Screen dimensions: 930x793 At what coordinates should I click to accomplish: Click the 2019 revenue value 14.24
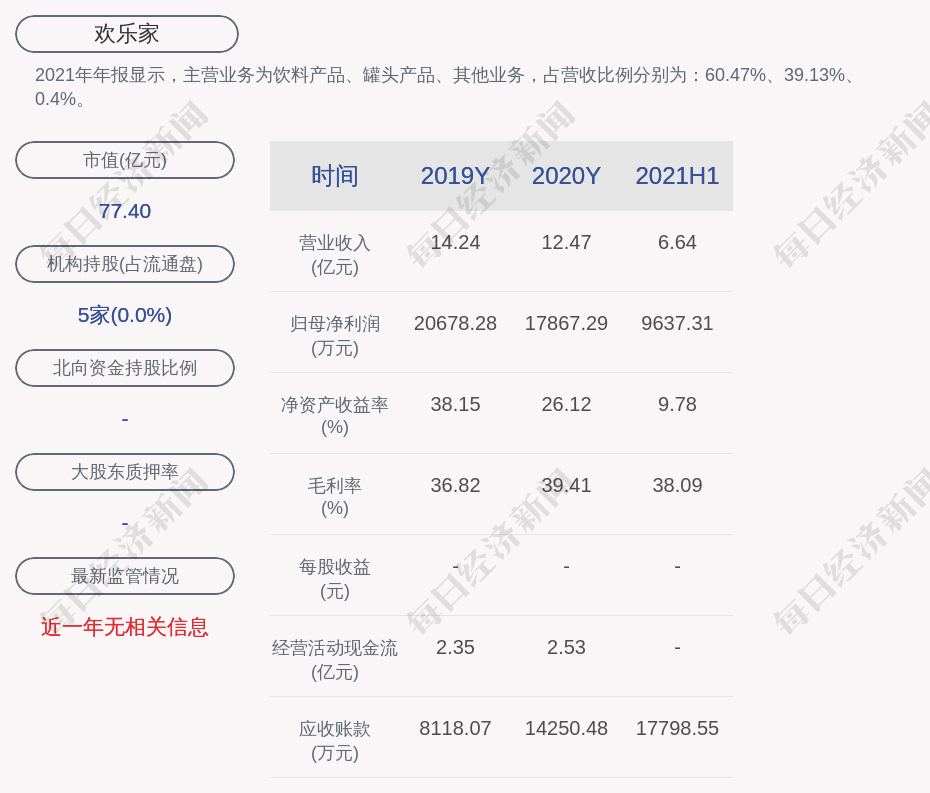click(x=455, y=243)
